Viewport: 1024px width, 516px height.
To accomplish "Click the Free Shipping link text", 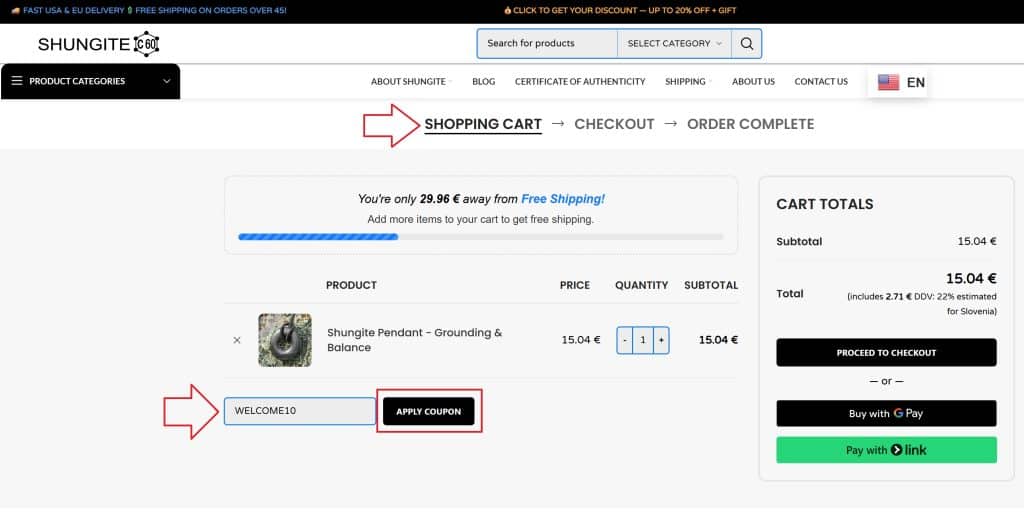I will (x=563, y=199).
